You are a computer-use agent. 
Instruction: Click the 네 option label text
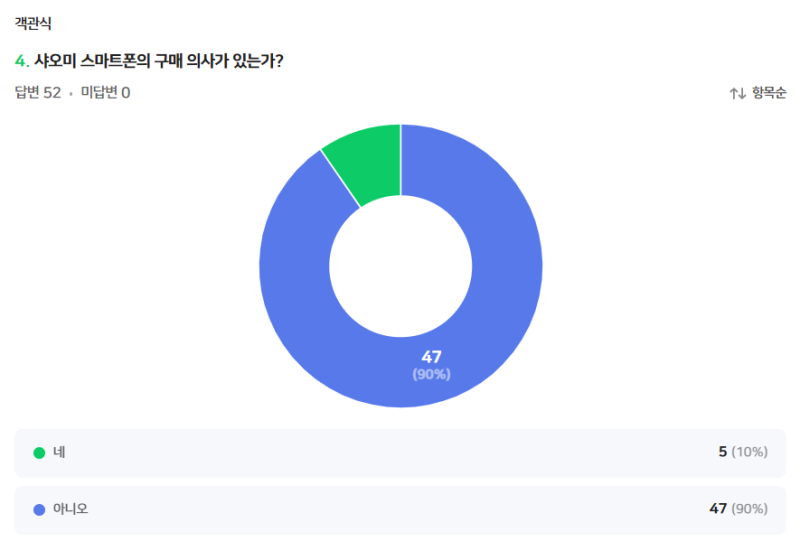[x=59, y=452]
